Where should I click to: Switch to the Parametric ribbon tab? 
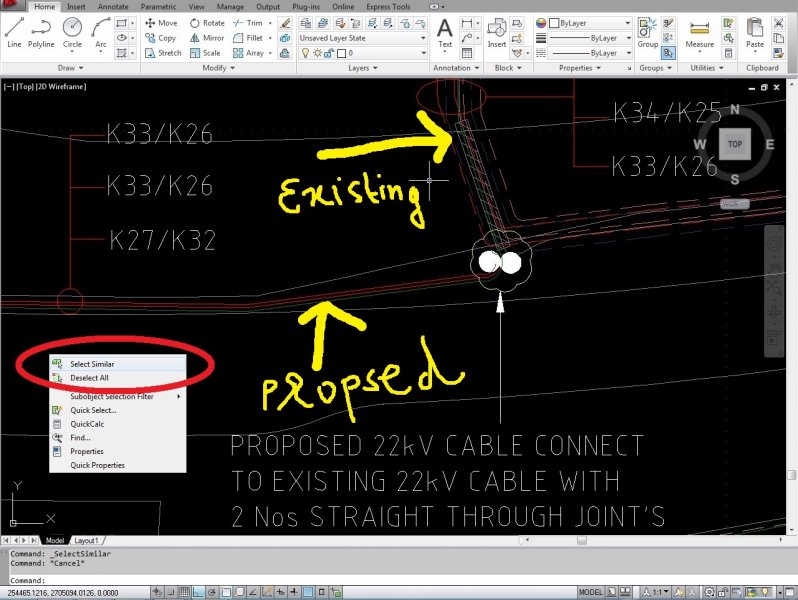[158, 7]
